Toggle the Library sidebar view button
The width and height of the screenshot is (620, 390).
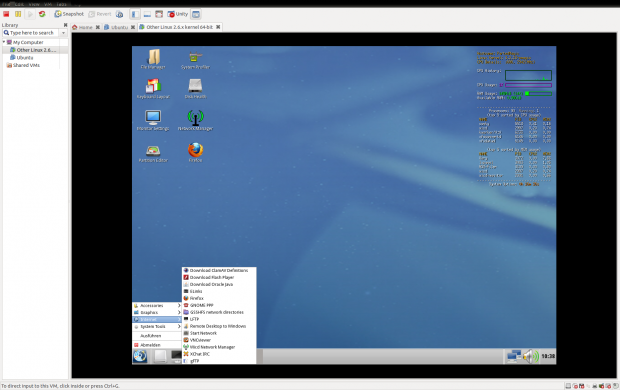pos(135,14)
